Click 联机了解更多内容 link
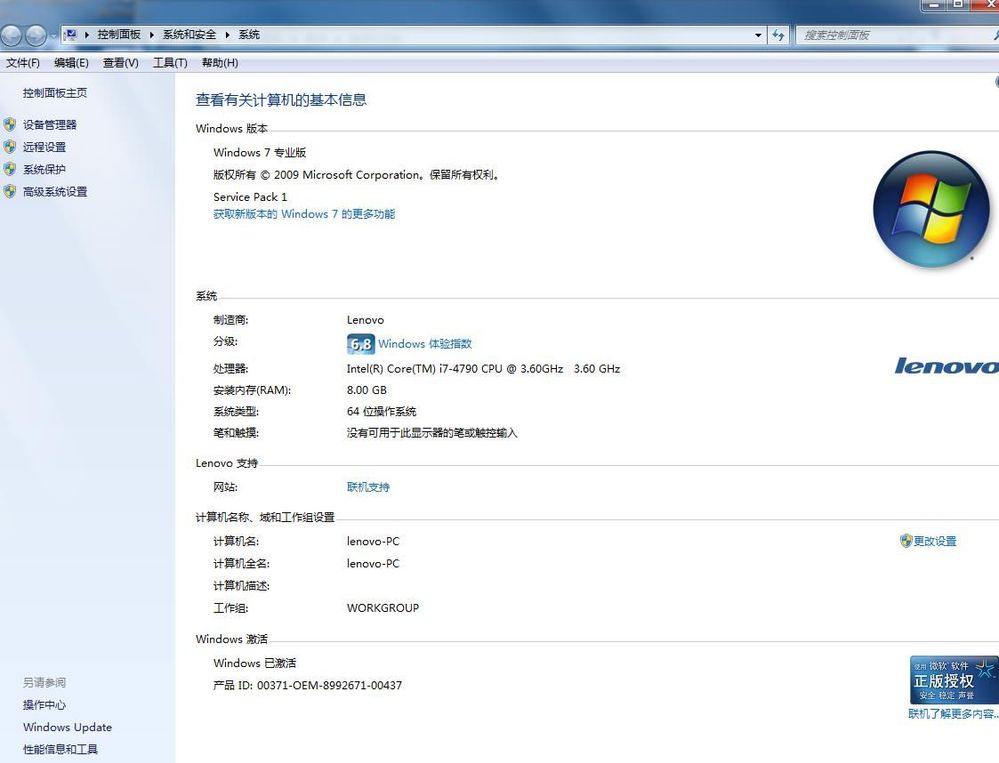The width and height of the screenshot is (999, 763). pos(953,714)
